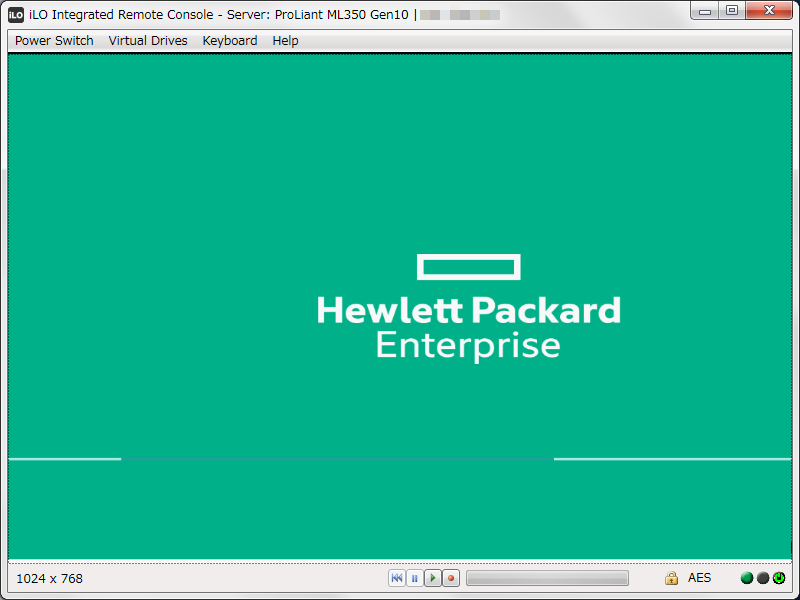800x600 pixels.
Task: Click the green power status icon
Action: pyautogui.click(x=779, y=578)
